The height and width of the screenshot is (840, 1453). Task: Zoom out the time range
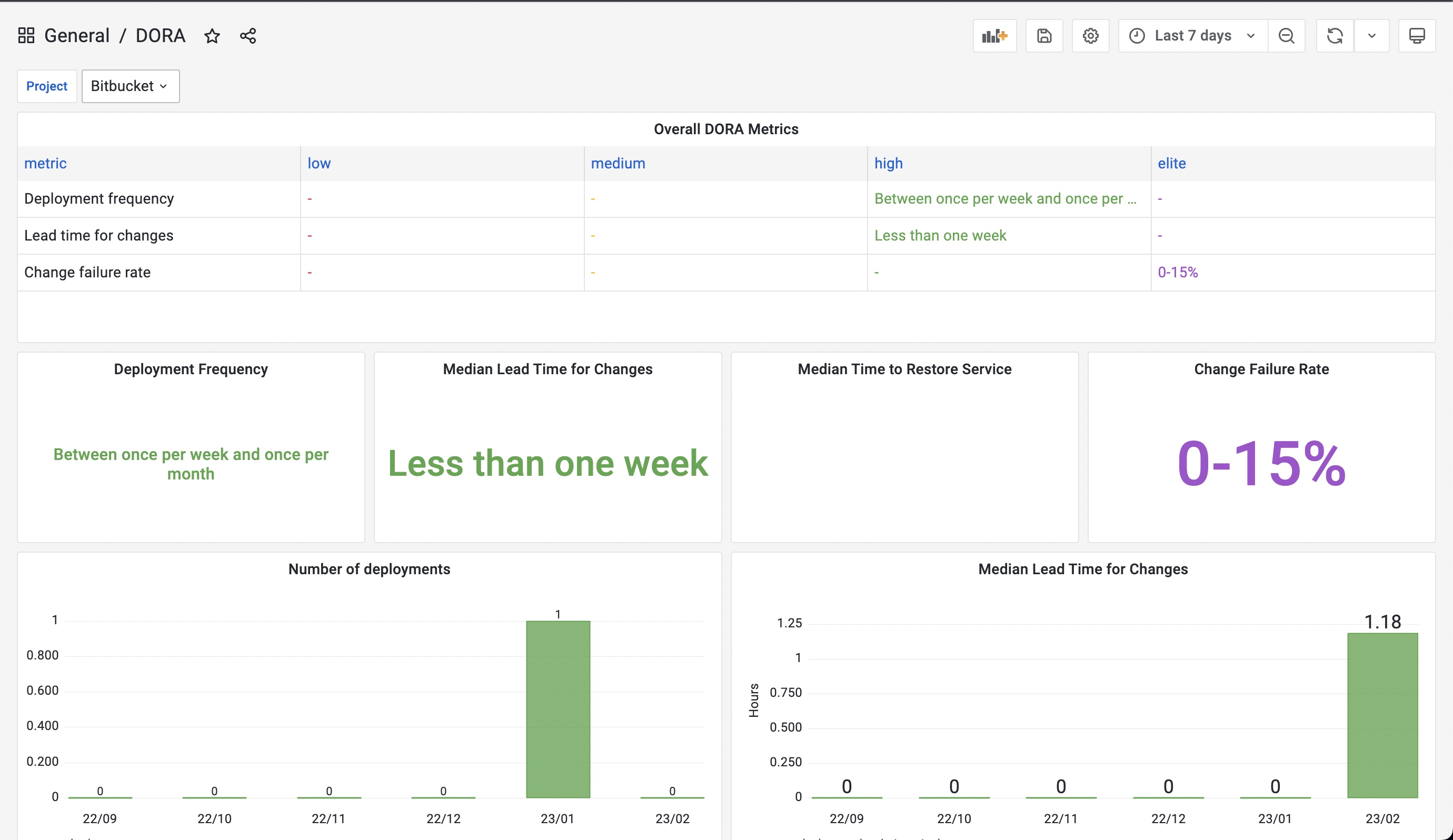pyautogui.click(x=1286, y=36)
